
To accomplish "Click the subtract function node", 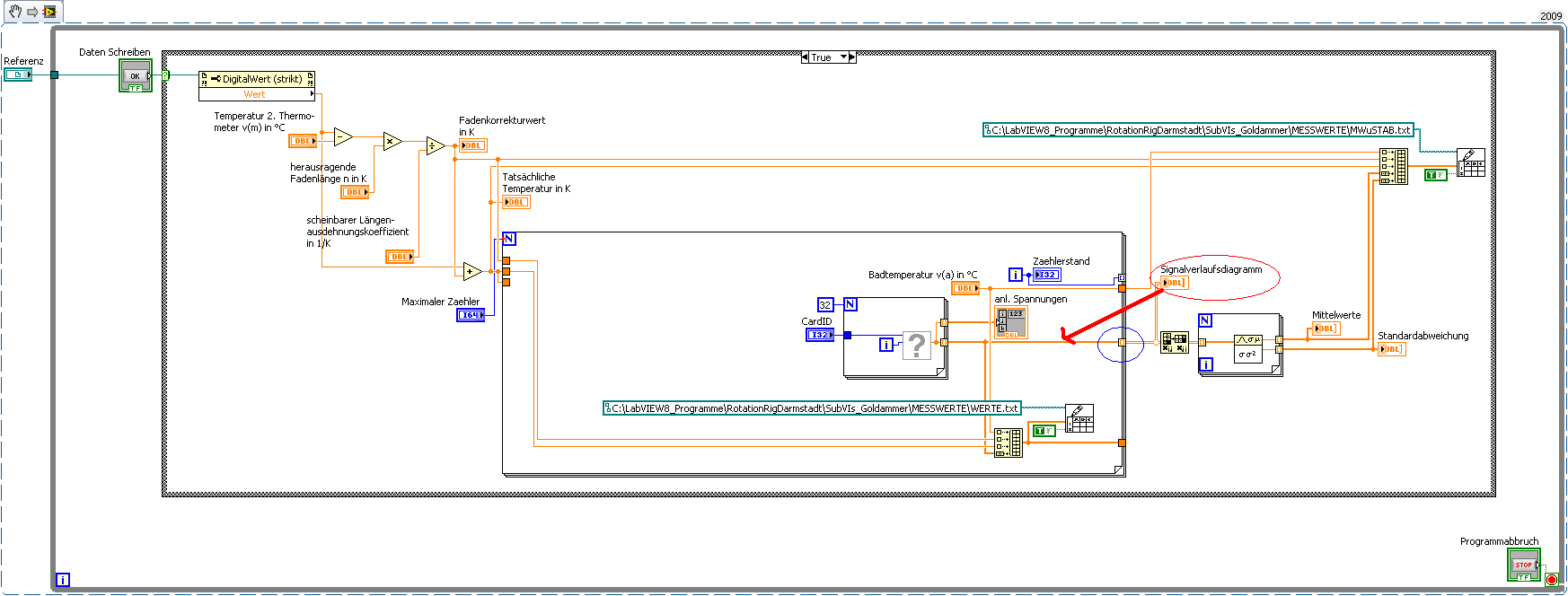I will pos(343,137).
